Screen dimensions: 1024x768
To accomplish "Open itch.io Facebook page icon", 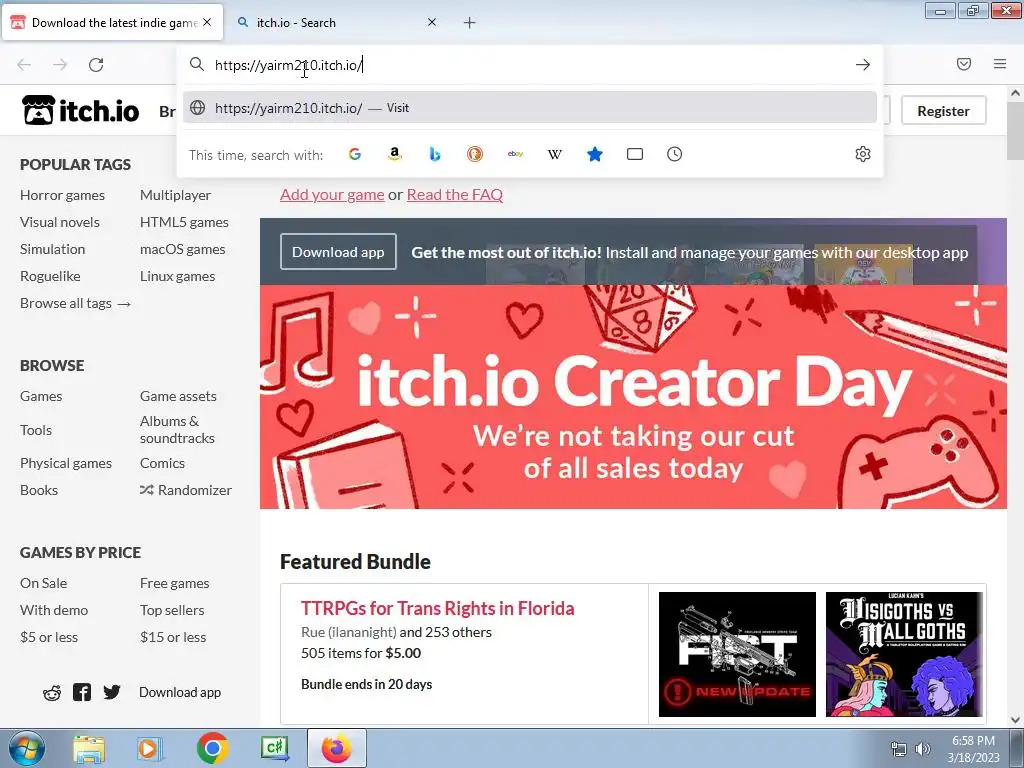I will 82,692.
